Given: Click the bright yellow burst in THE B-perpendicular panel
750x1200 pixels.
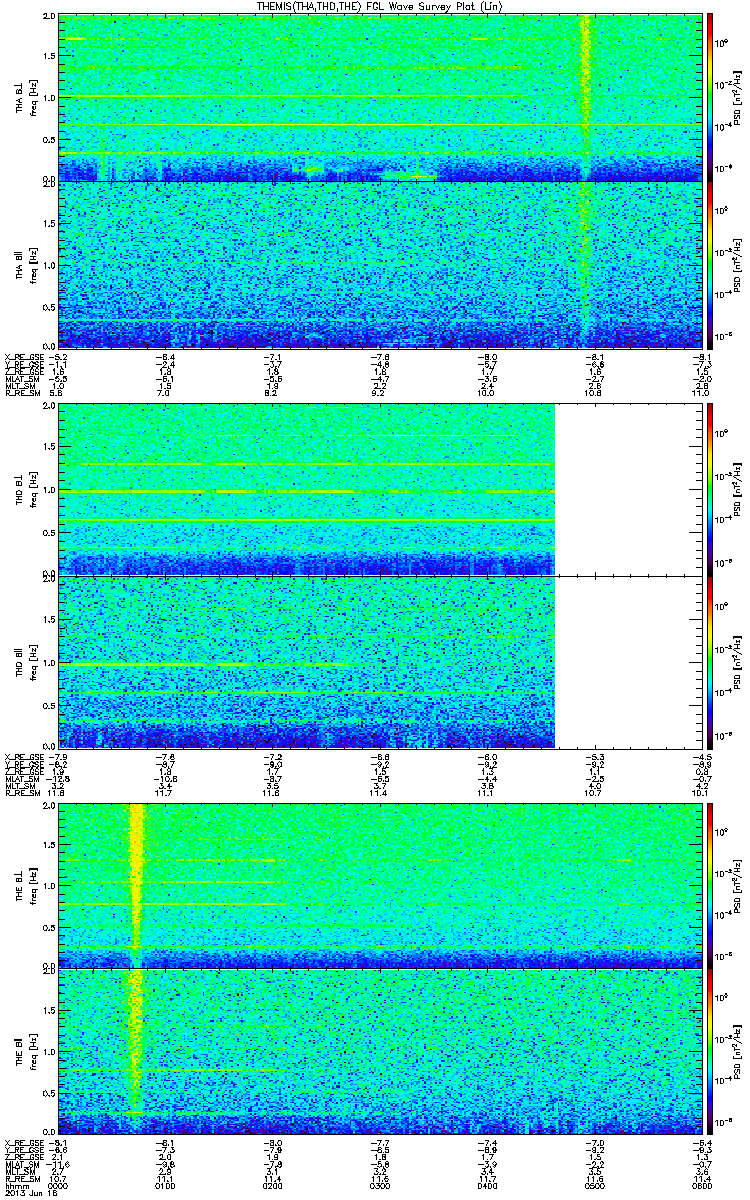Looking at the screenshot, I should tap(137, 885).
